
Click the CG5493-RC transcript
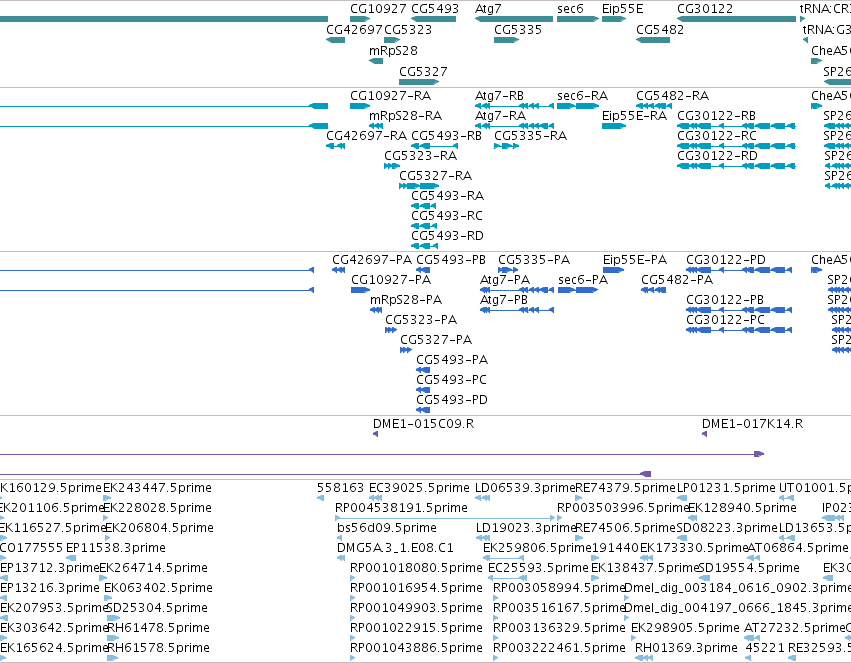(x=424, y=226)
